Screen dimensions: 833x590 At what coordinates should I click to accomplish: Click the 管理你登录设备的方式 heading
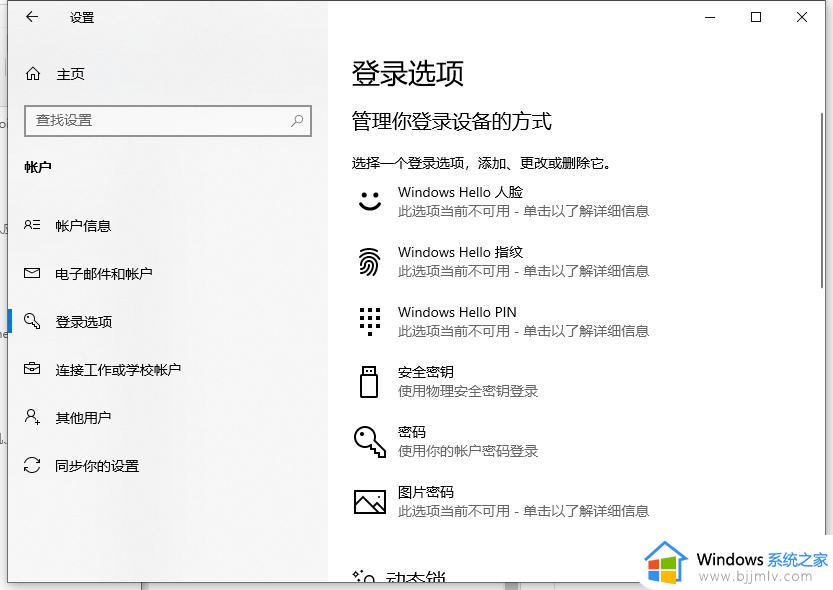[x=452, y=122]
